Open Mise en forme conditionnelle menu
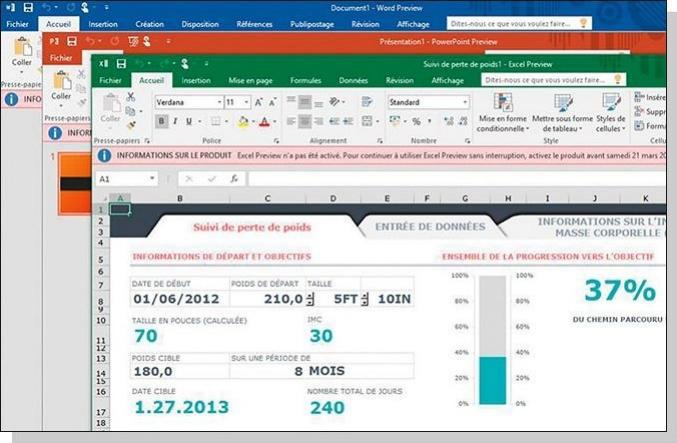The width and height of the screenshot is (677, 443). pyautogui.click(x=503, y=113)
